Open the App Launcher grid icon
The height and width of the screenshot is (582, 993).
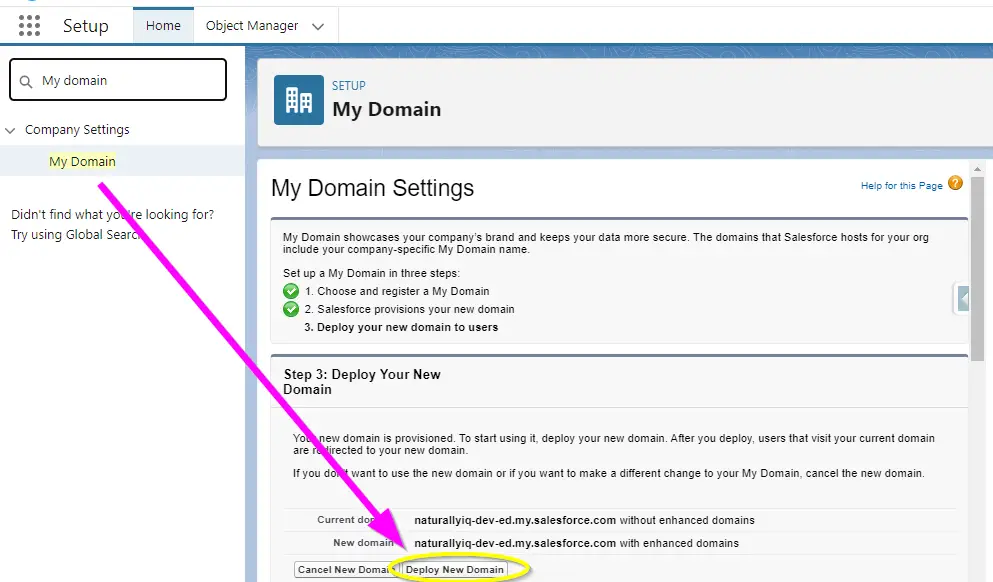tap(29, 25)
